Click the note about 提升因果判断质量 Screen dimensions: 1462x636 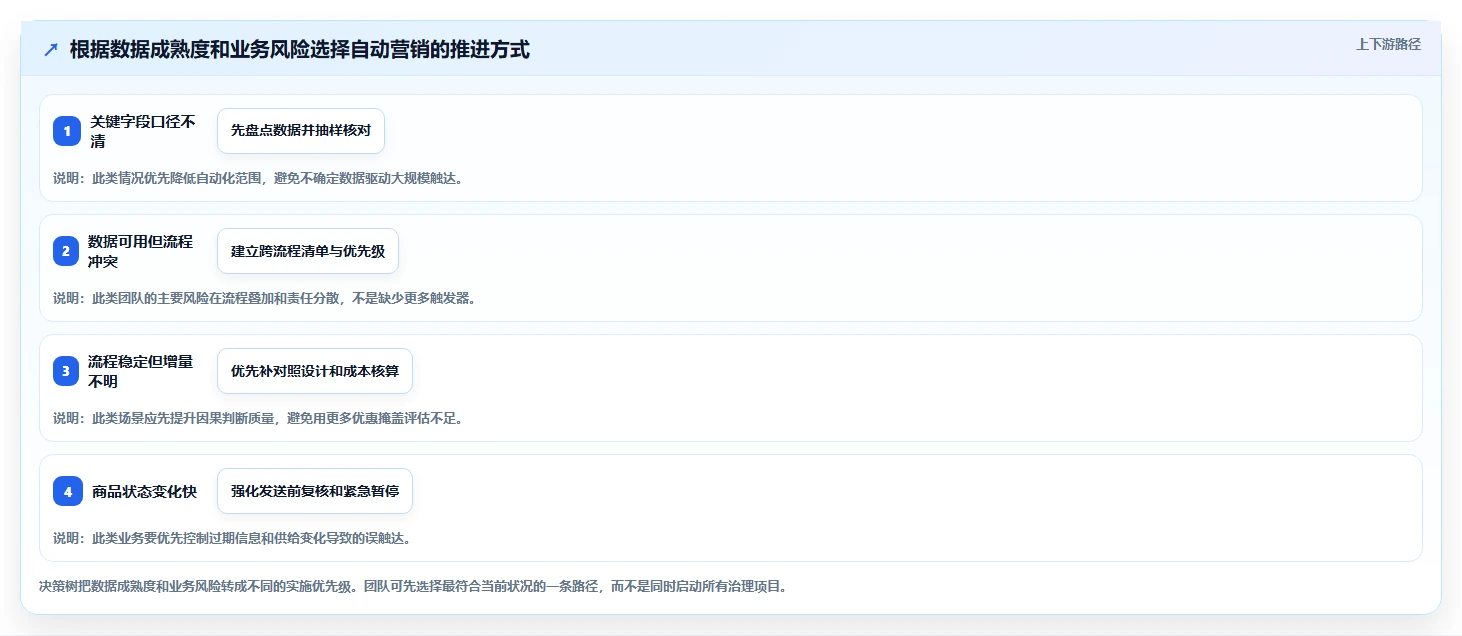coord(258,418)
